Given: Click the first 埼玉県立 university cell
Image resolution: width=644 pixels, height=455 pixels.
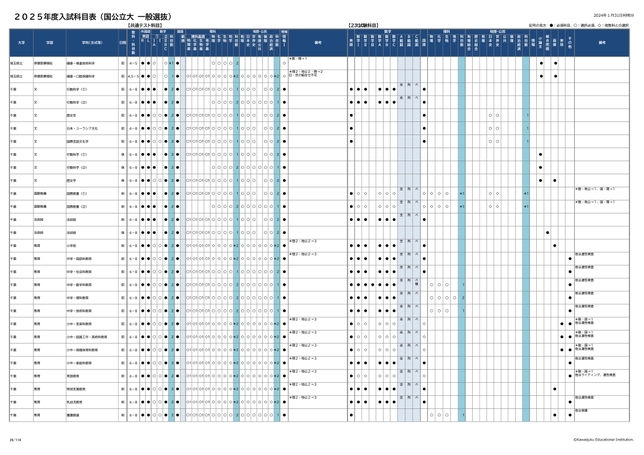Looking at the screenshot, I should pyautogui.click(x=17, y=62).
